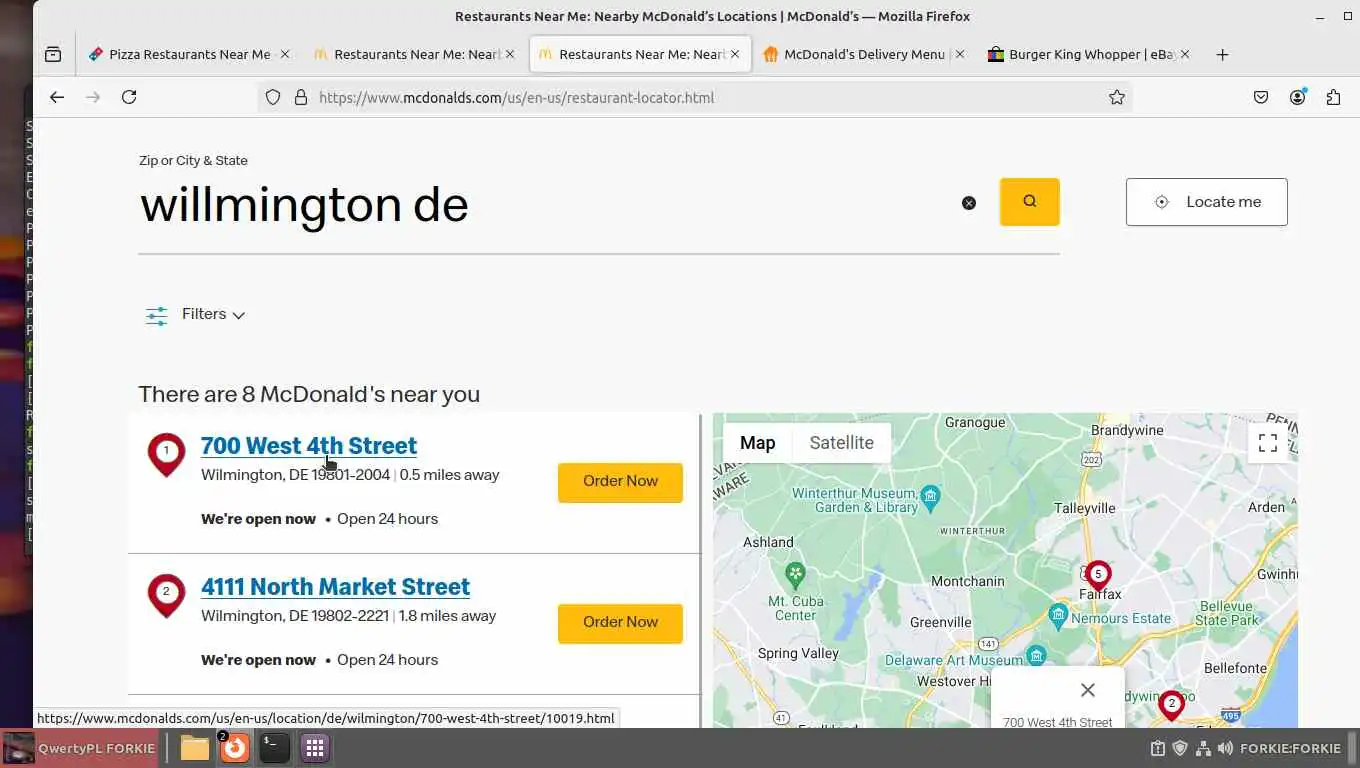Open the app grid in taskbar
The width and height of the screenshot is (1360, 768).
pos(315,748)
